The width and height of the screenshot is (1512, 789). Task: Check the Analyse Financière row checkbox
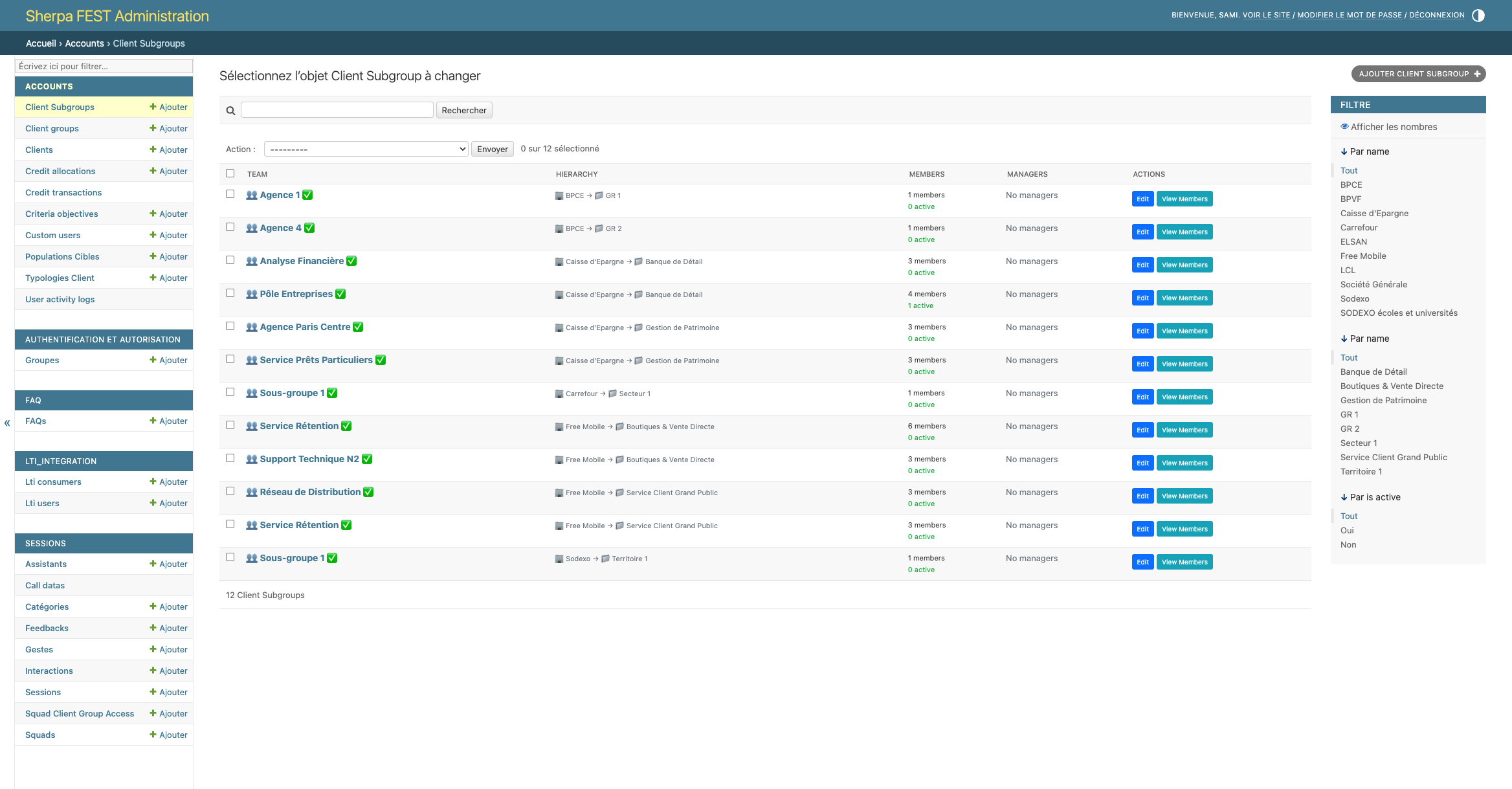pos(230,260)
